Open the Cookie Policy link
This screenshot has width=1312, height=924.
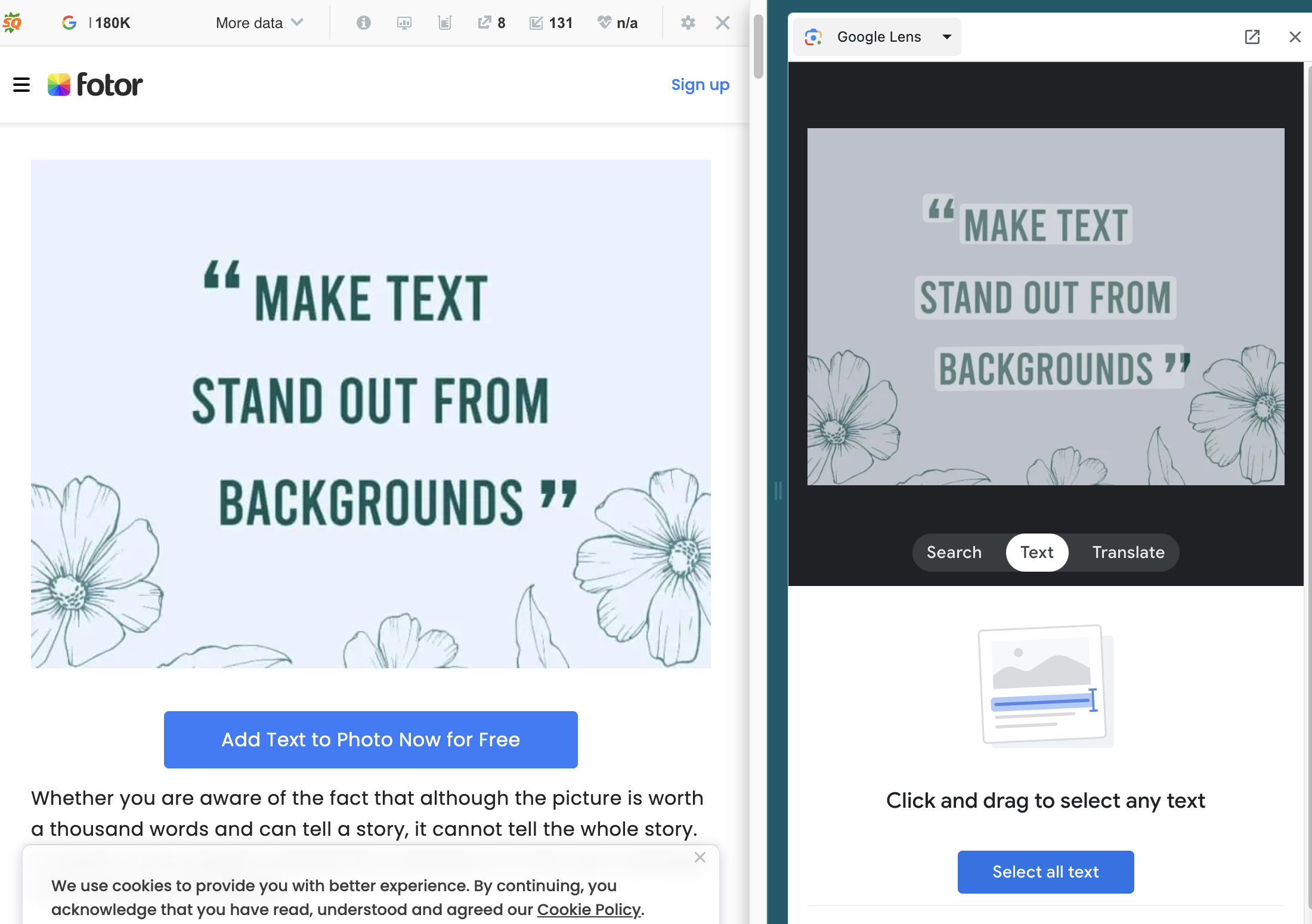click(589, 909)
